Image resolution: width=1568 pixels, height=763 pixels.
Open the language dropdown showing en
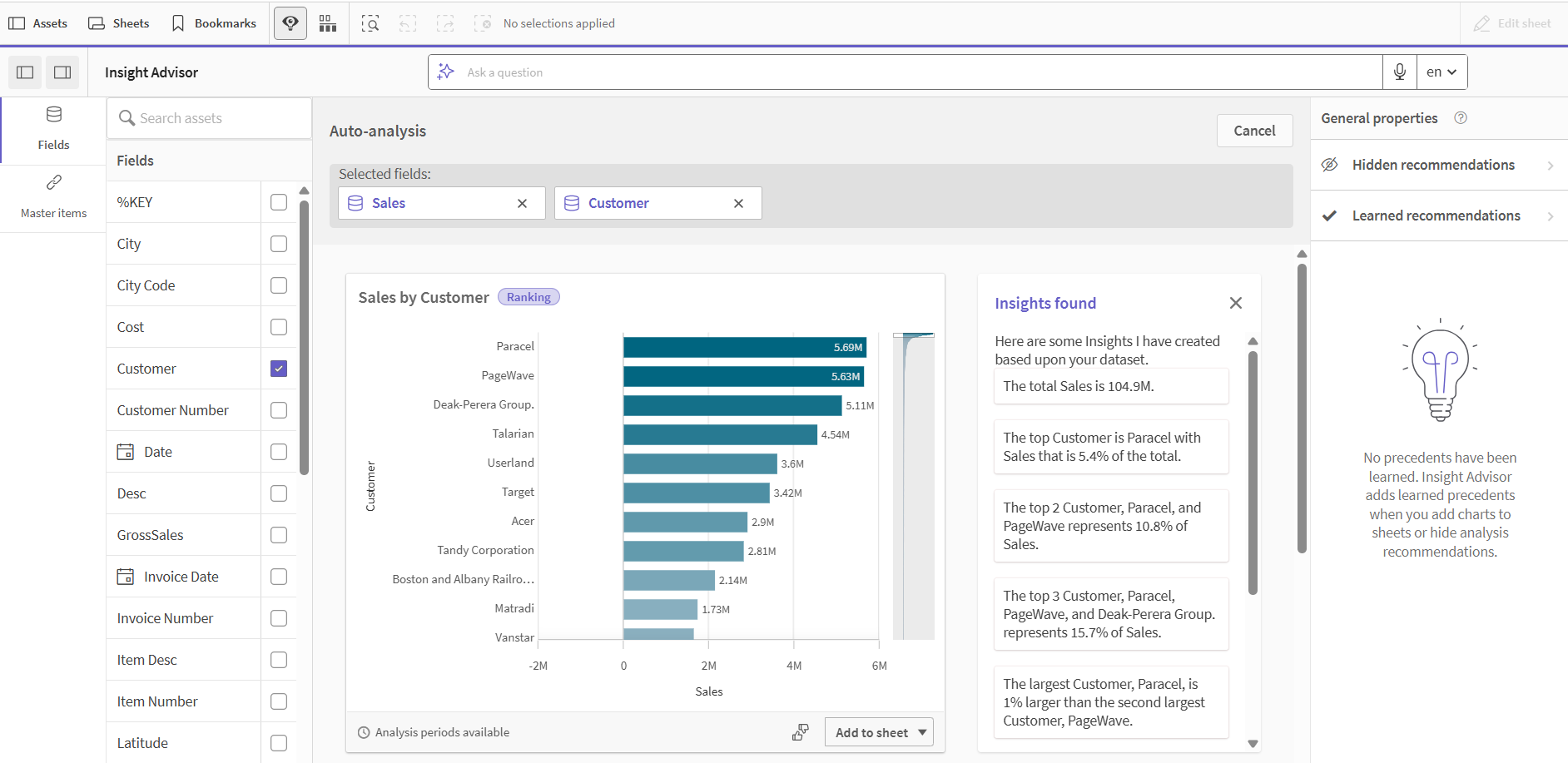pyautogui.click(x=1441, y=72)
